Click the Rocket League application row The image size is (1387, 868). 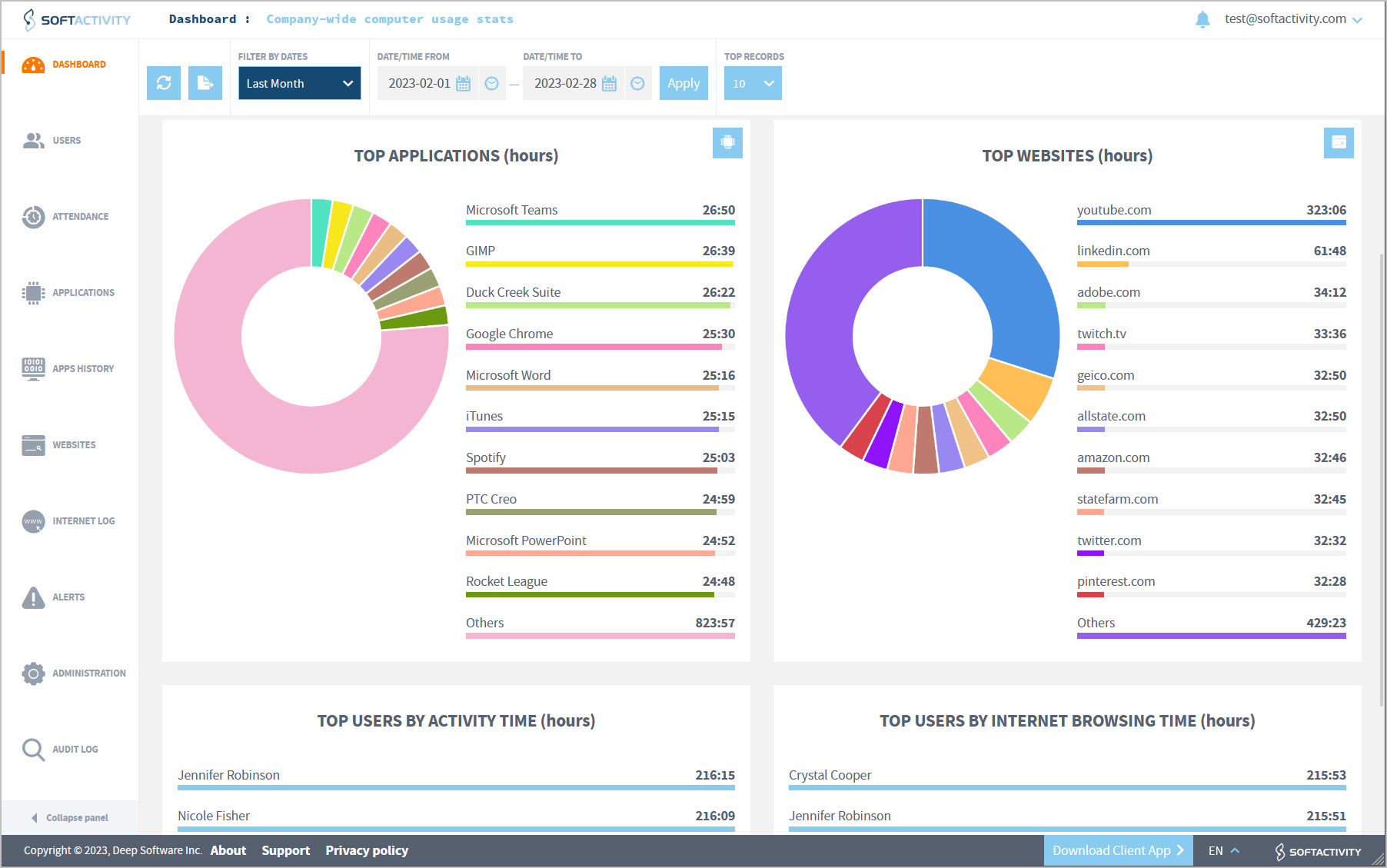[600, 587]
